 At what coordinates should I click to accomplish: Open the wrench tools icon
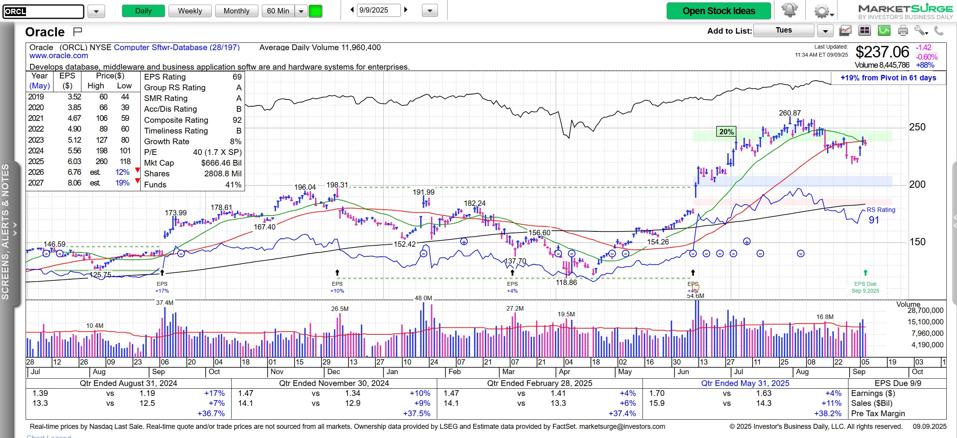[920, 31]
